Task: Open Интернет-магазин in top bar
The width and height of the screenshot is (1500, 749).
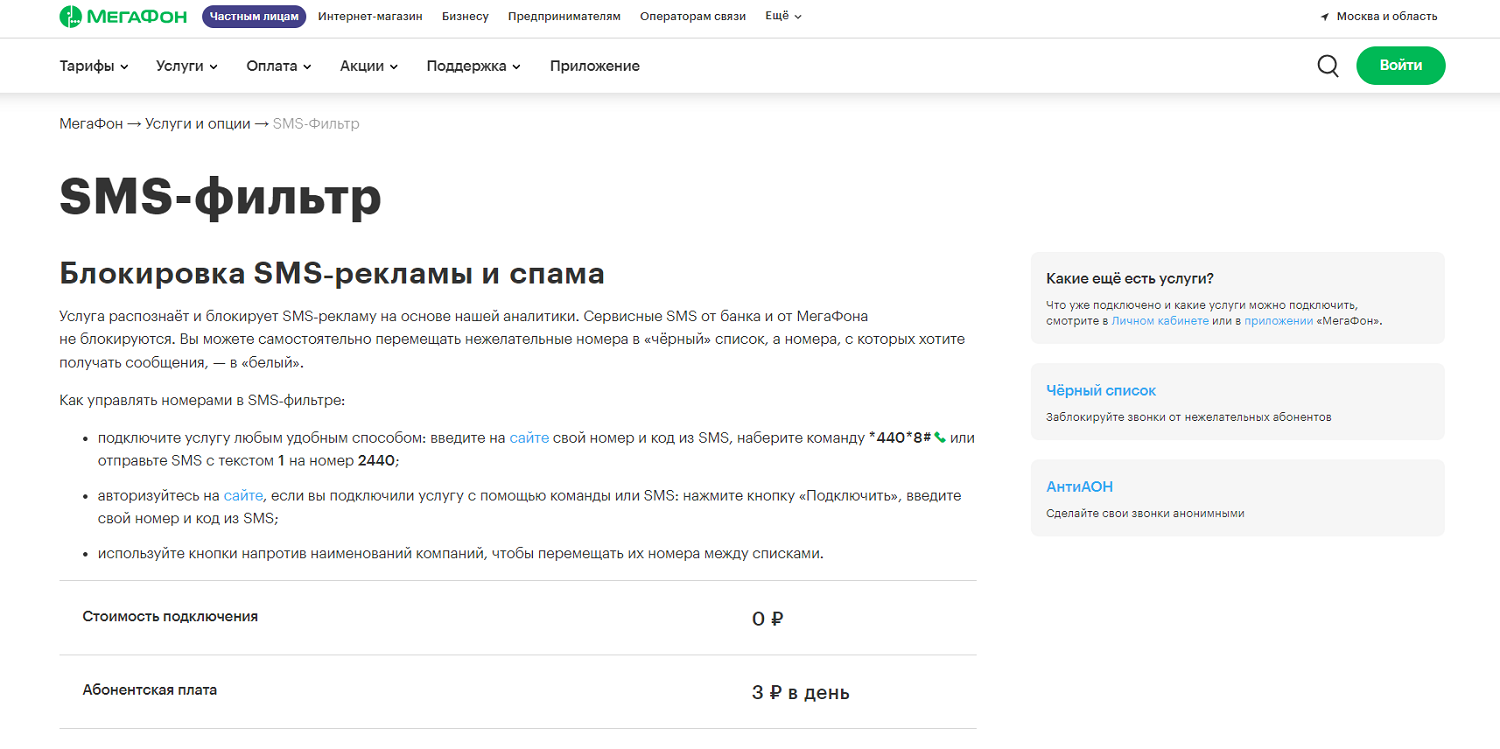Action: (x=370, y=16)
